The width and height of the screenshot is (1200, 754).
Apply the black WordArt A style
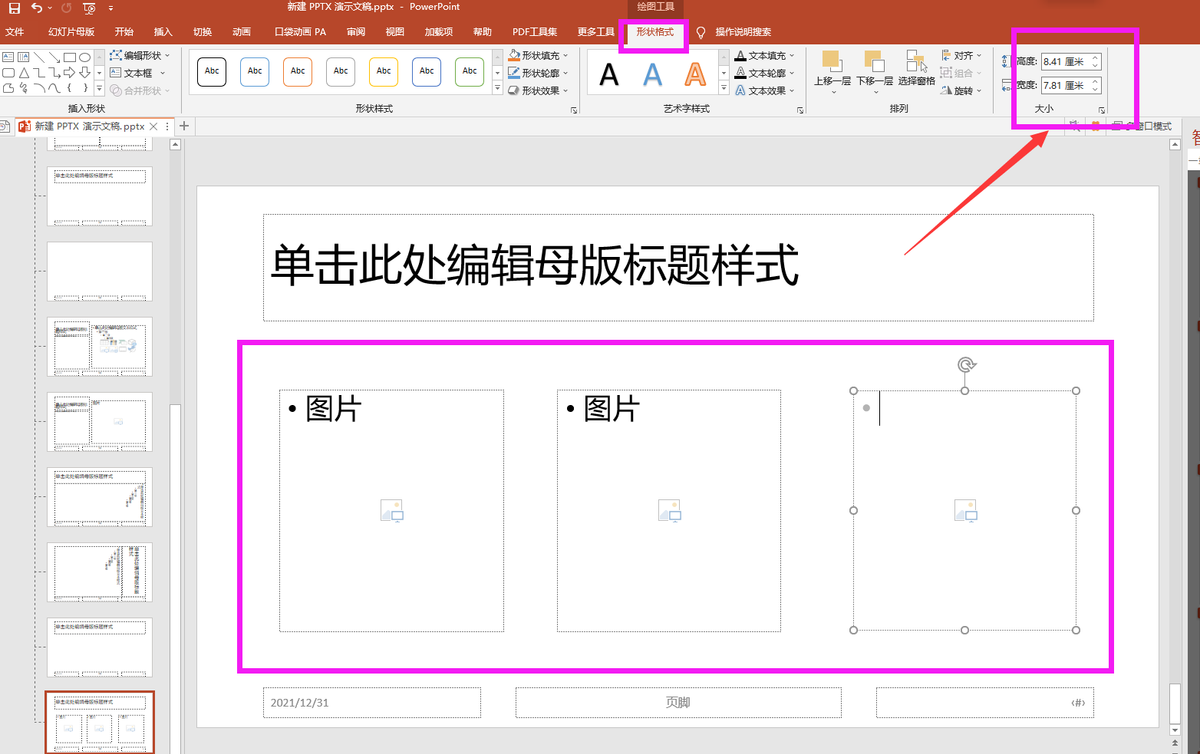coord(609,74)
